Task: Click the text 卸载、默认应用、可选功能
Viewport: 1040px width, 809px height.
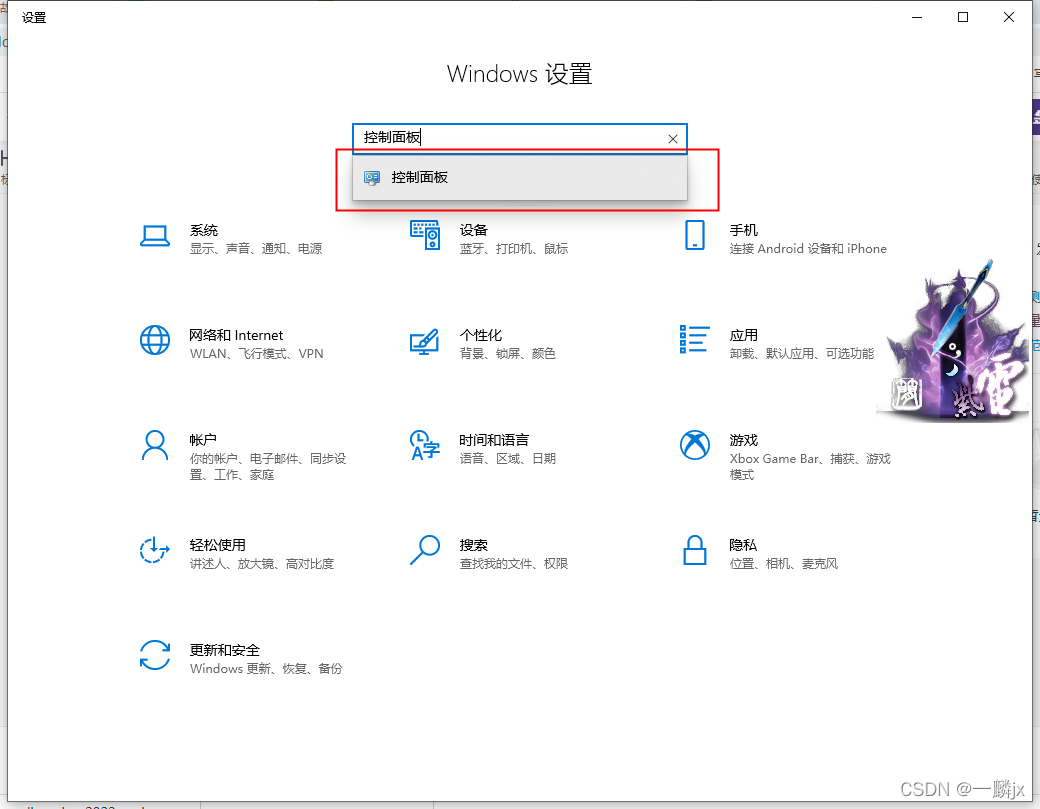Action: coord(802,353)
